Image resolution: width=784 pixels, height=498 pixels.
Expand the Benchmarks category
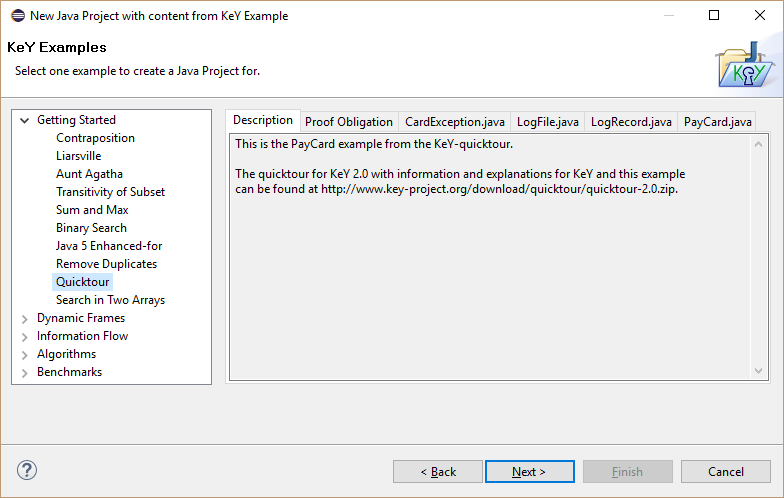point(24,372)
